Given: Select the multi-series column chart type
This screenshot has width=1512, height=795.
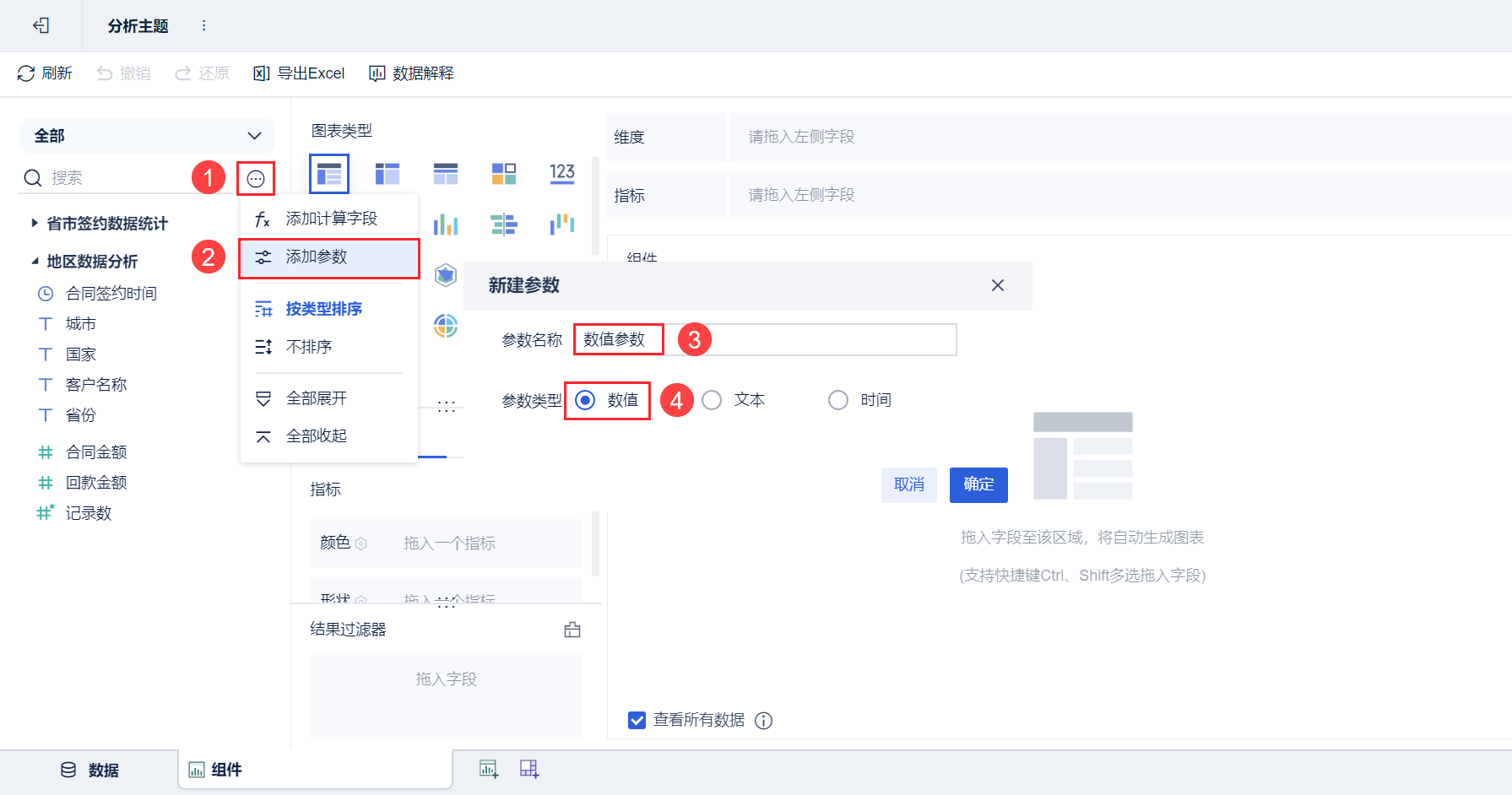Looking at the screenshot, I should click(x=446, y=224).
